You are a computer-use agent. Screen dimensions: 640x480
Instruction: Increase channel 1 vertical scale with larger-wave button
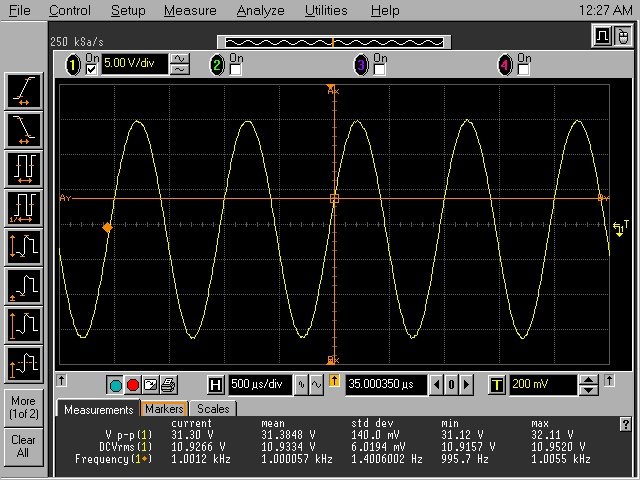click(180, 59)
